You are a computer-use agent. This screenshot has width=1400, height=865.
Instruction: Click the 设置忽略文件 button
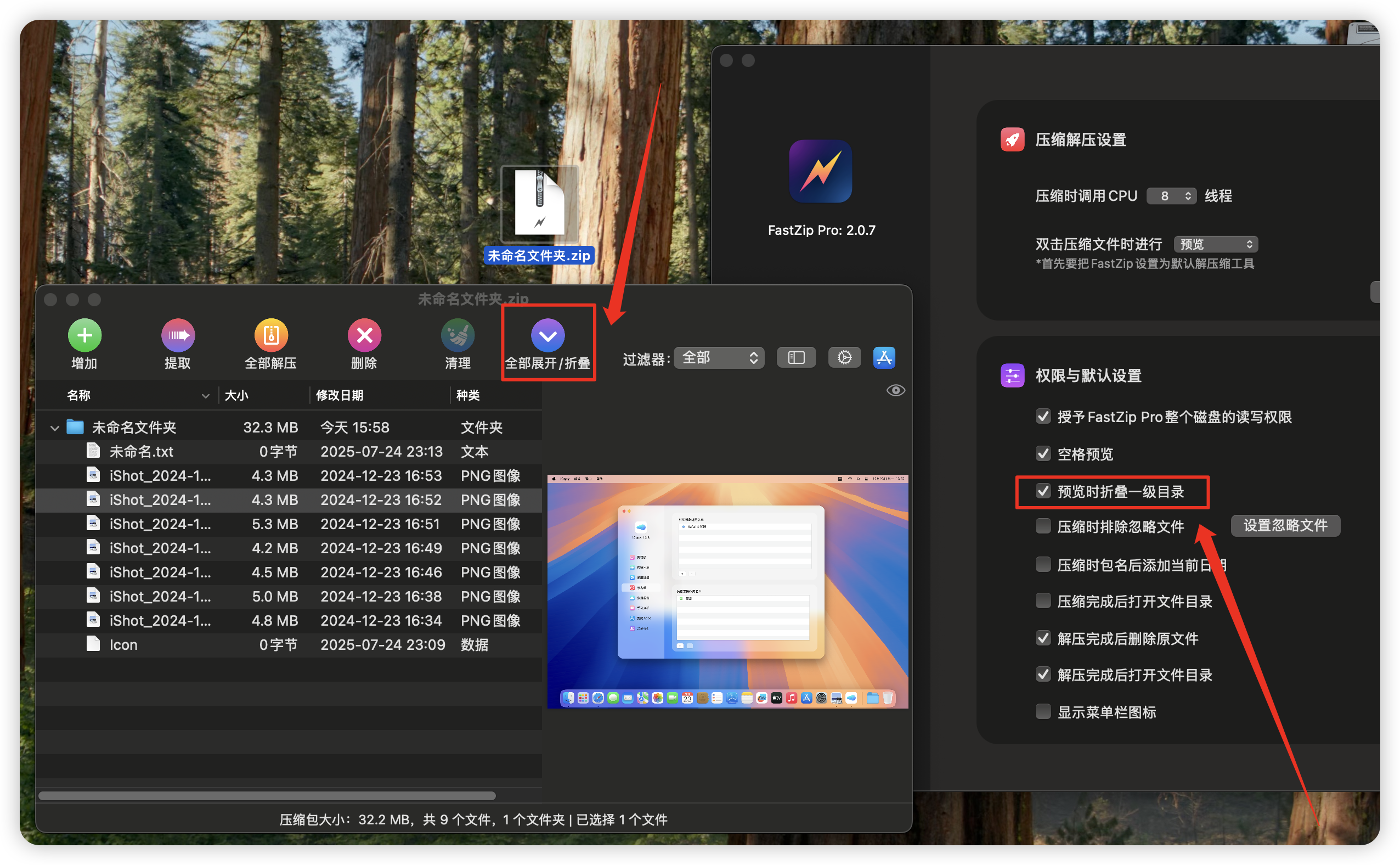point(1285,525)
